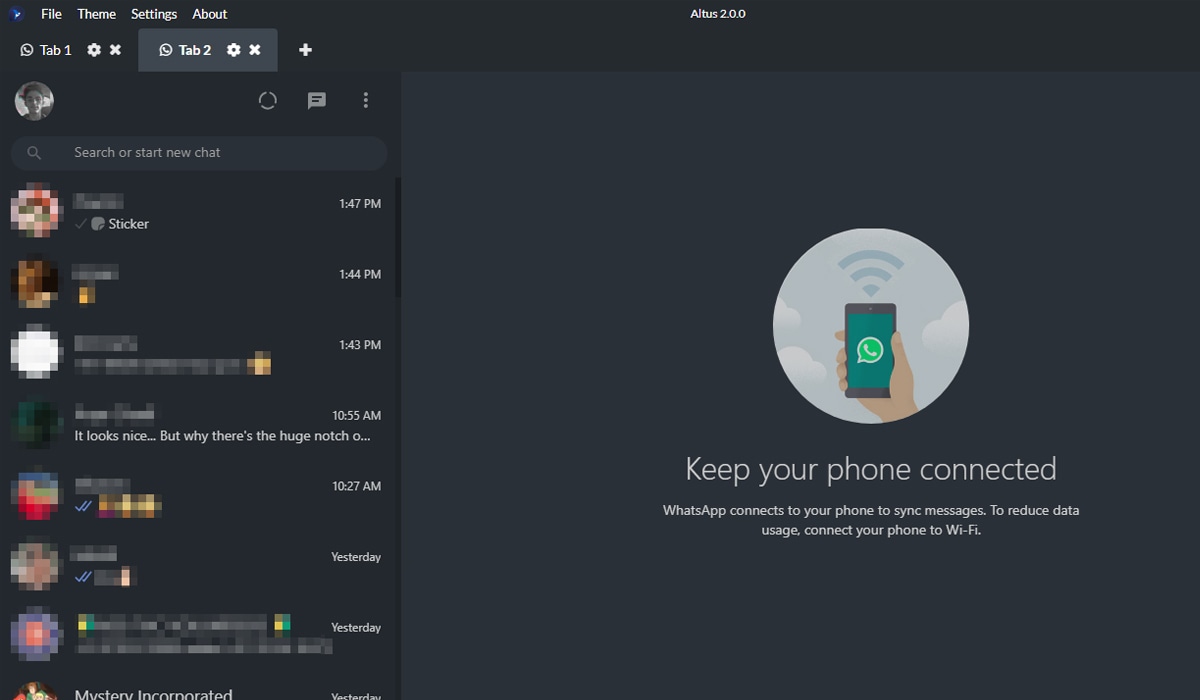The image size is (1200, 700).
Task: Click the magnifier search icon
Action: 34,153
